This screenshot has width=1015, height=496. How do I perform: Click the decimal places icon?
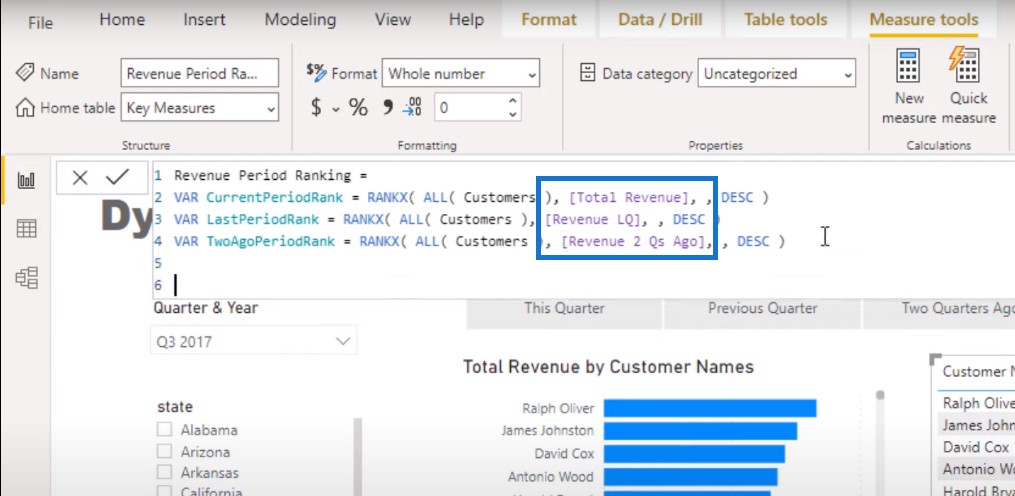click(412, 107)
